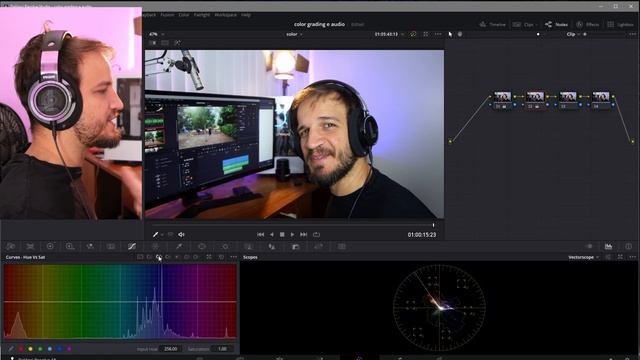
Task: Switch to Lum Vs Sat curve icon
Action: [x=178, y=257]
